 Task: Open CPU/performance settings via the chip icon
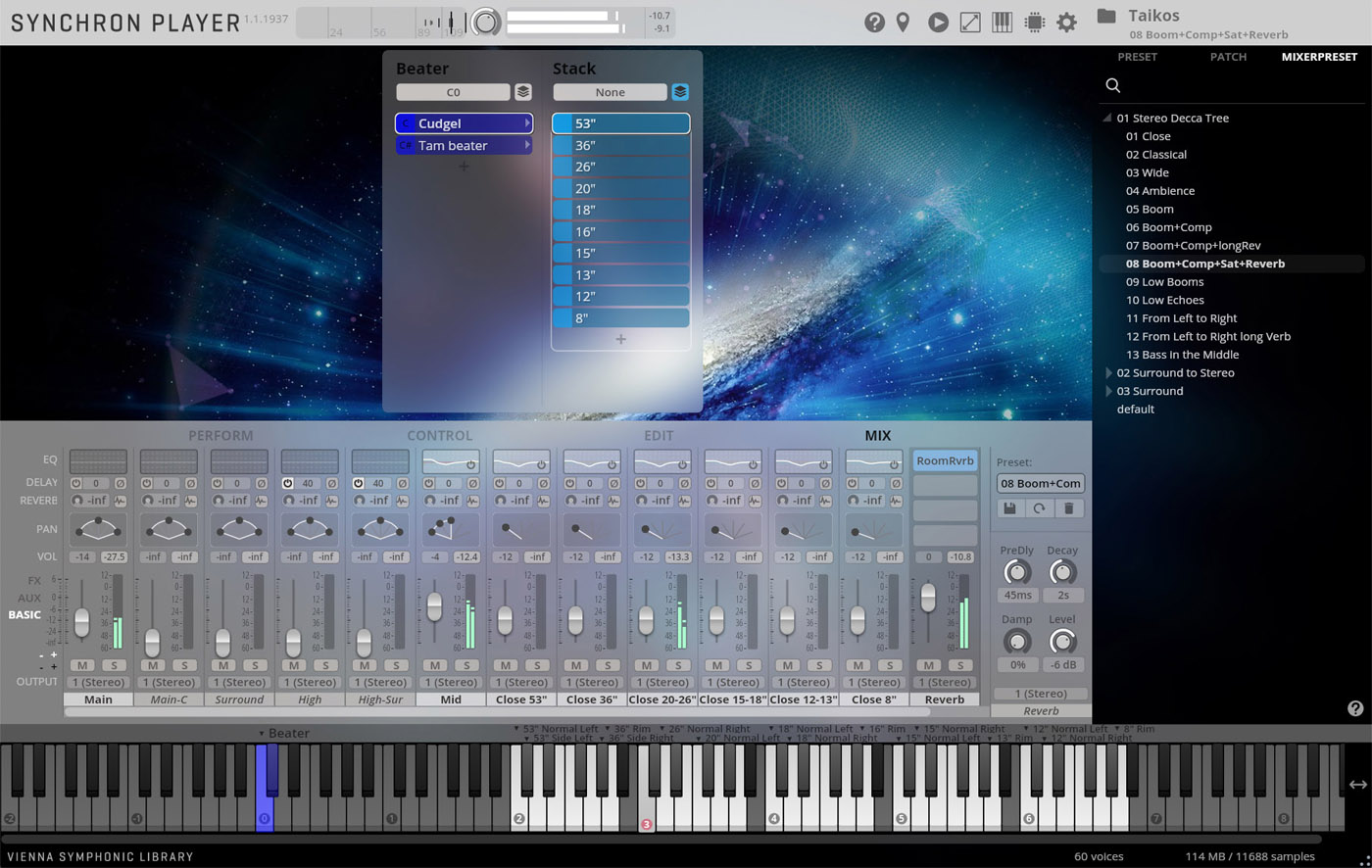pyautogui.click(x=1034, y=22)
